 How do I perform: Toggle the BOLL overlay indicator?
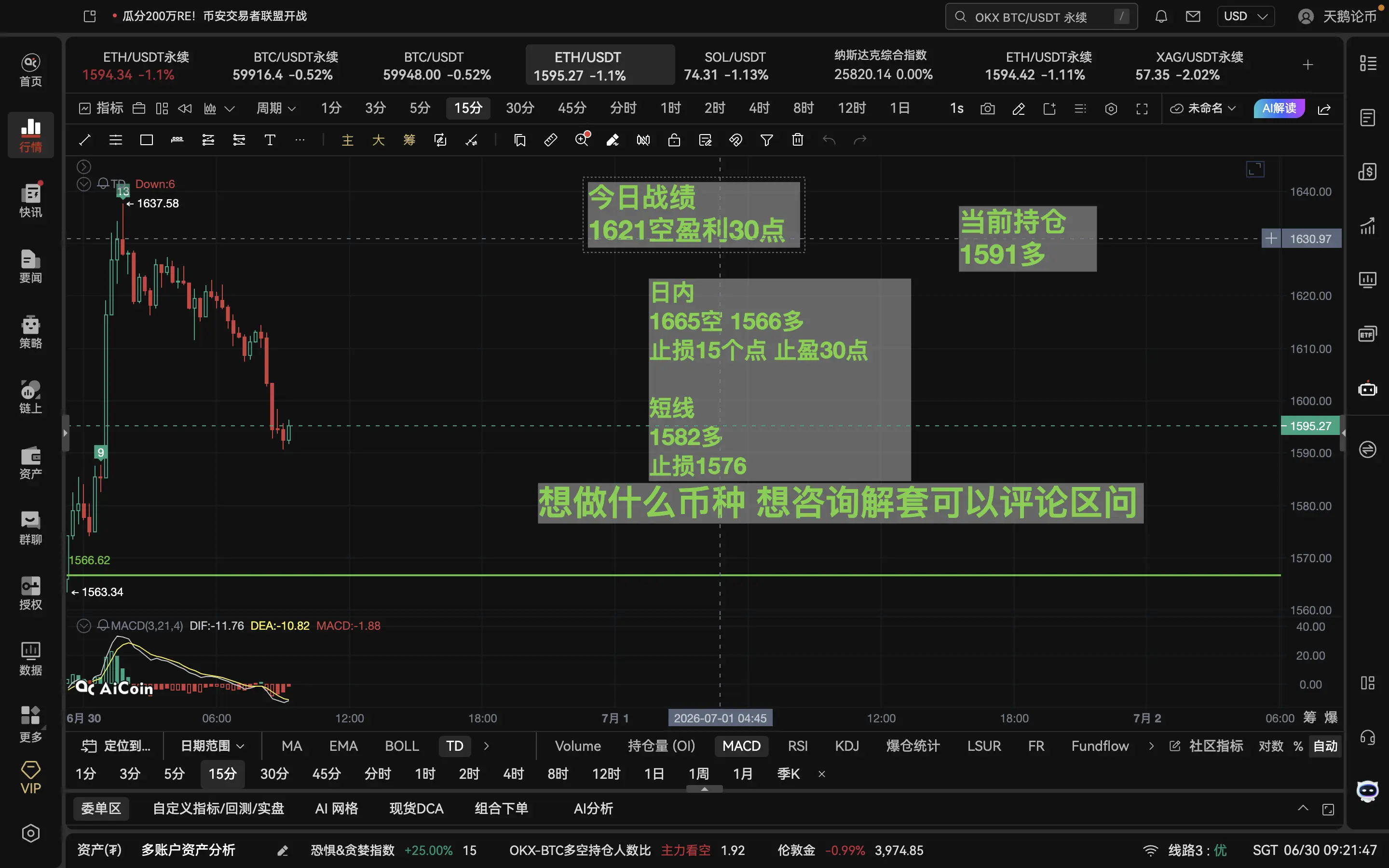[x=402, y=746]
